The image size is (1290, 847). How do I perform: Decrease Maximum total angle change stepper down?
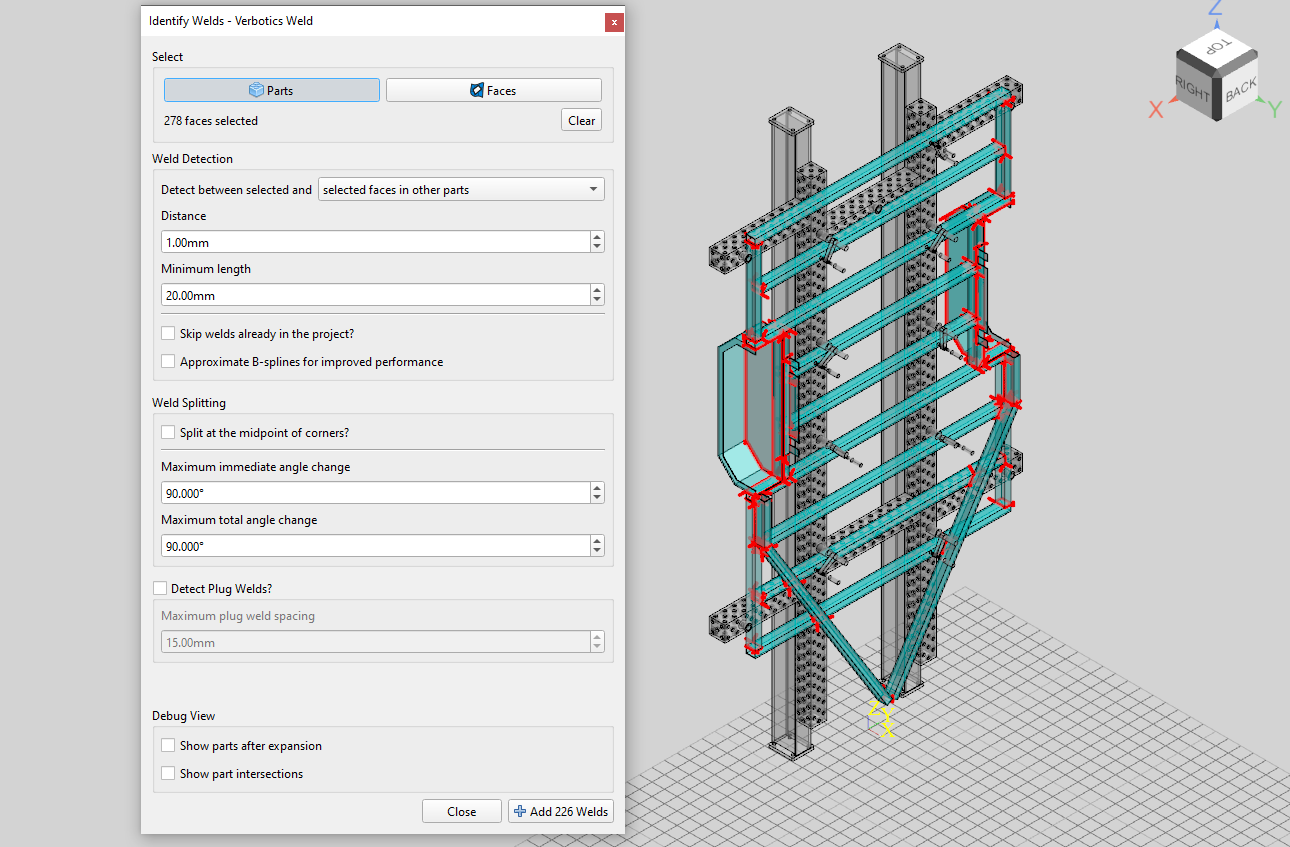pos(597,551)
